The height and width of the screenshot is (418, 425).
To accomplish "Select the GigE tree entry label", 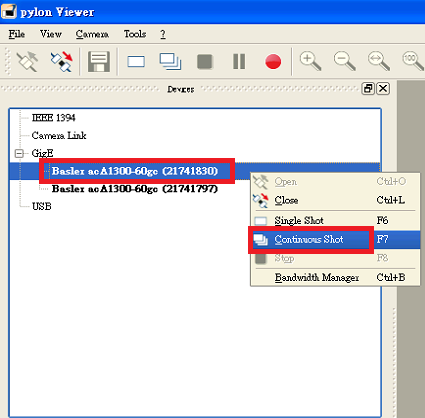I will (x=42, y=153).
